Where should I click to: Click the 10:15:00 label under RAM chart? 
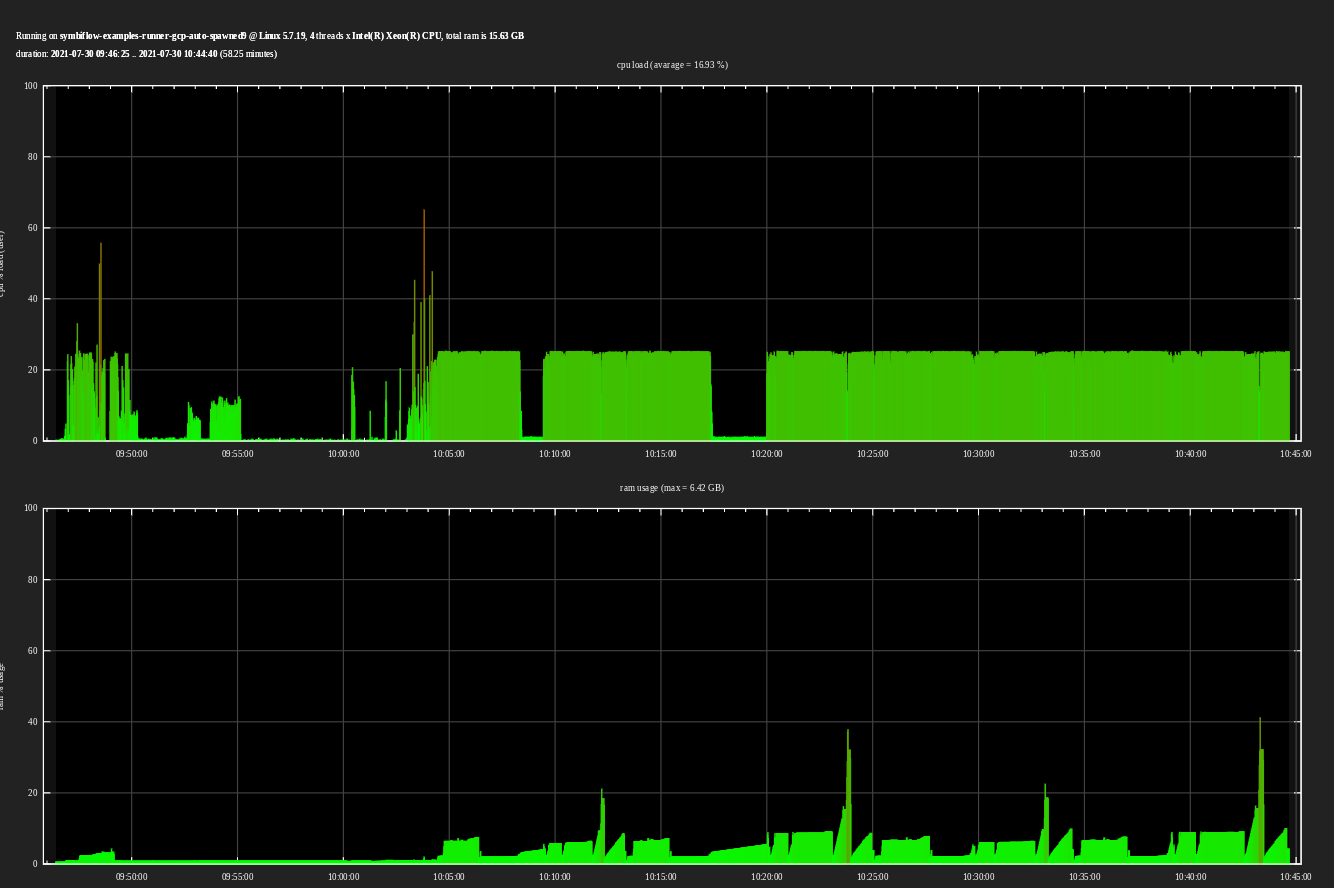pyautogui.click(x=660, y=877)
